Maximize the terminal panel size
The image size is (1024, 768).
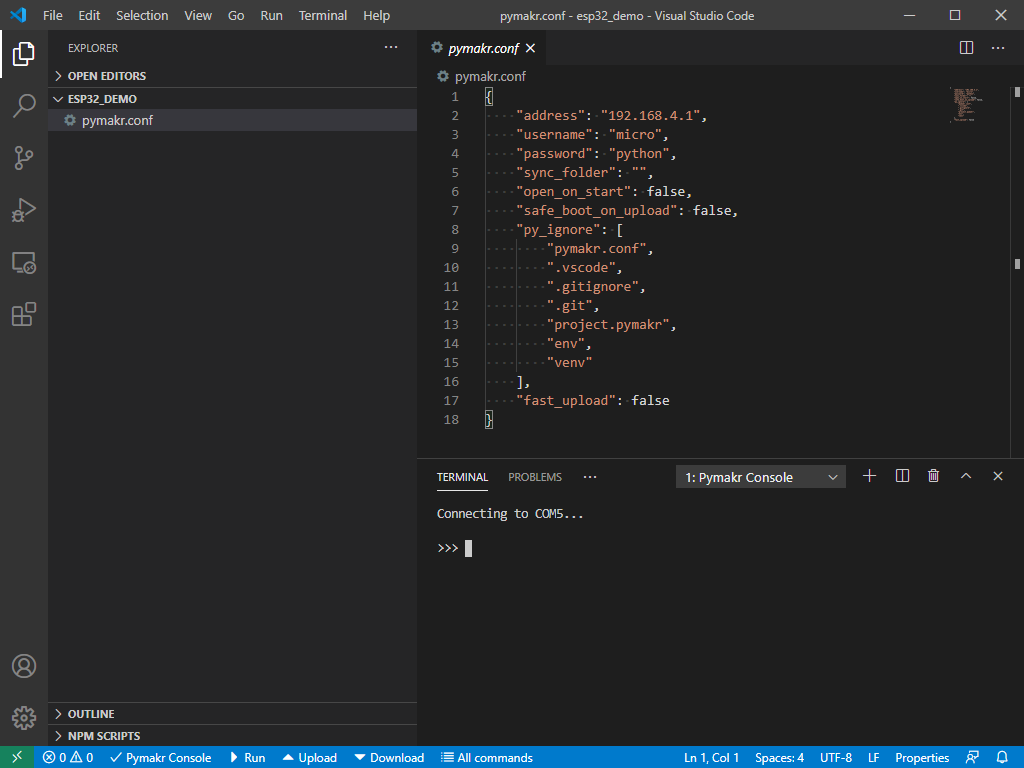tap(966, 477)
